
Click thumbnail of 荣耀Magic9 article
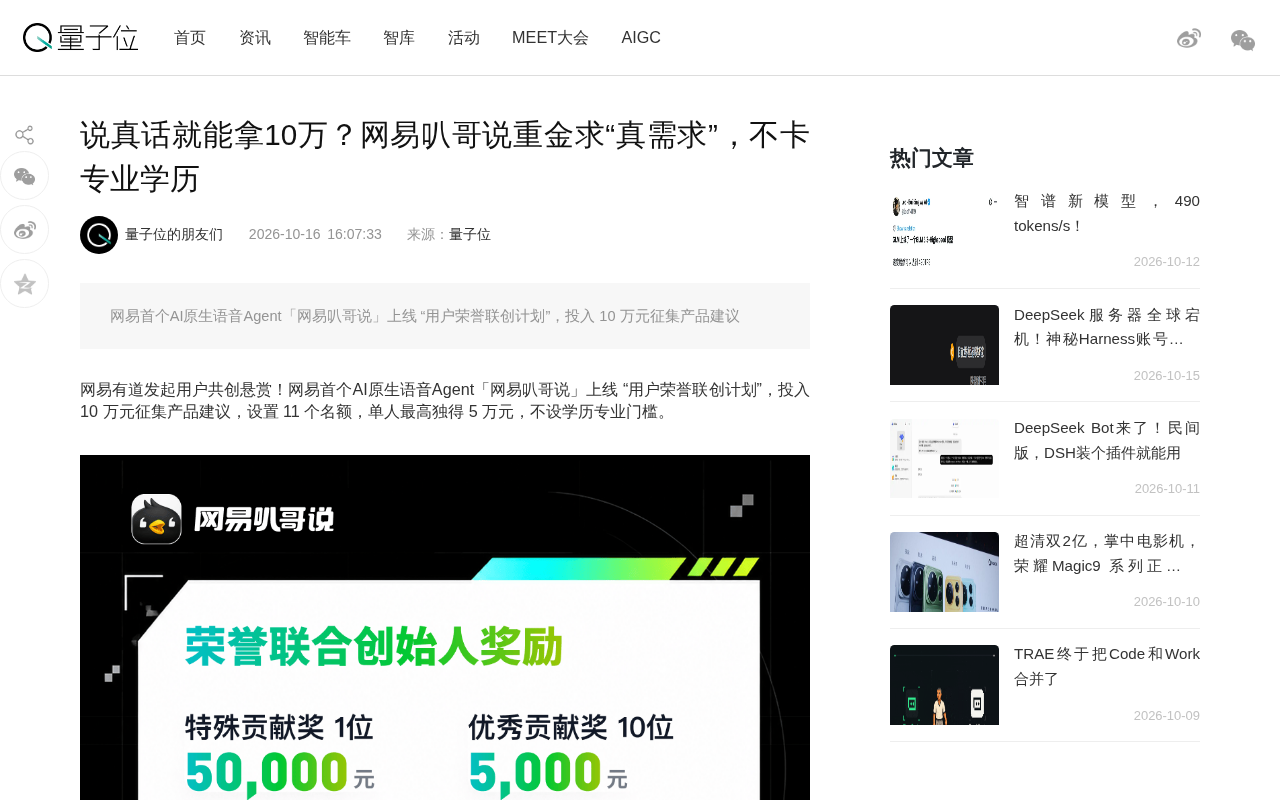(x=944, y=572)
